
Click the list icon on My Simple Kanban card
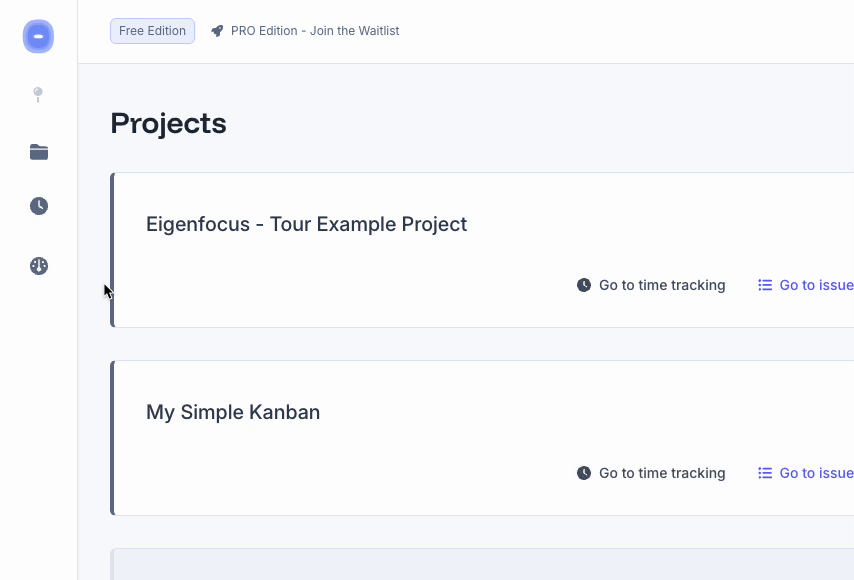[x=764, y=473]
